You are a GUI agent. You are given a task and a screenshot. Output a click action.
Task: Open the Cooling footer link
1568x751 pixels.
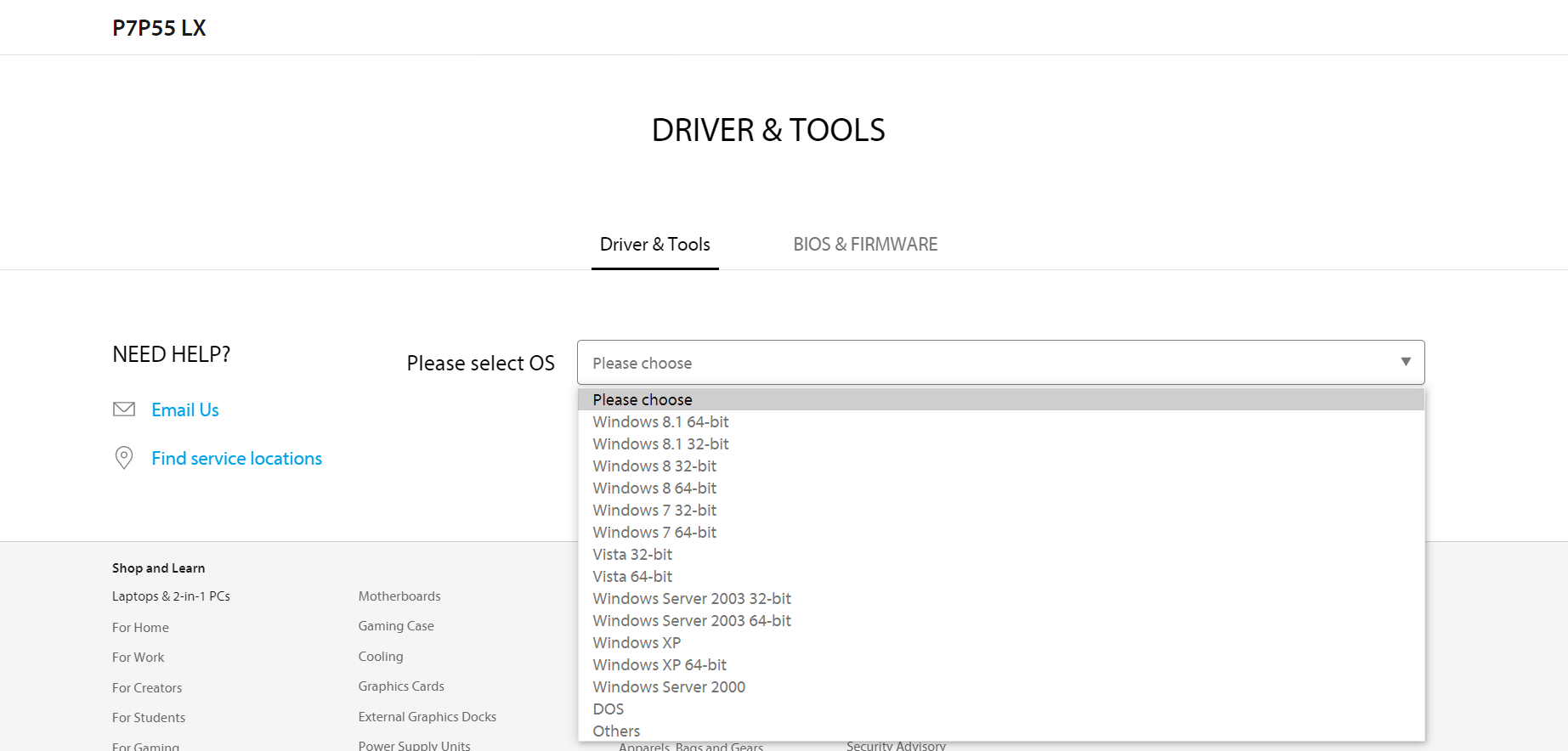(381, 657)
